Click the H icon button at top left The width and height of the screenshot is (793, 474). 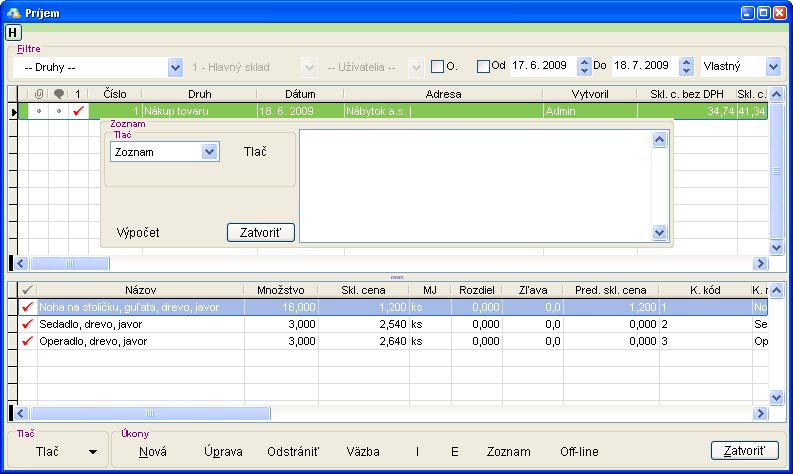click(13, 33)
